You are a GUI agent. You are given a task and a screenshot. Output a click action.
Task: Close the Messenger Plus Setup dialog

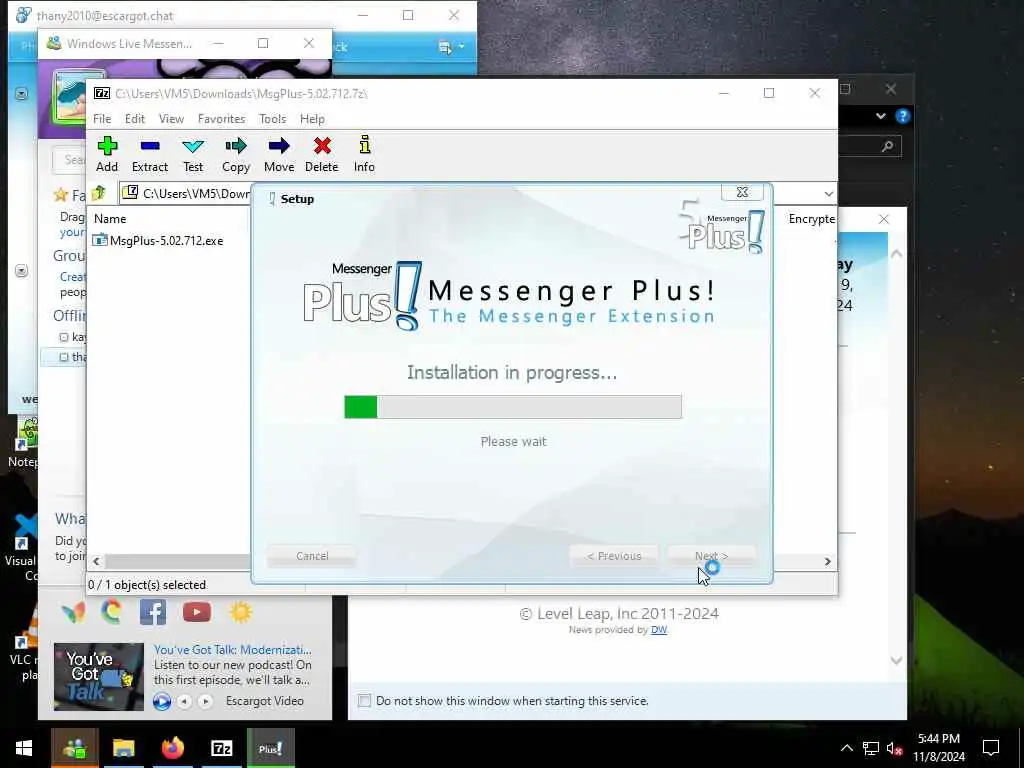click(x=742, y=192)
